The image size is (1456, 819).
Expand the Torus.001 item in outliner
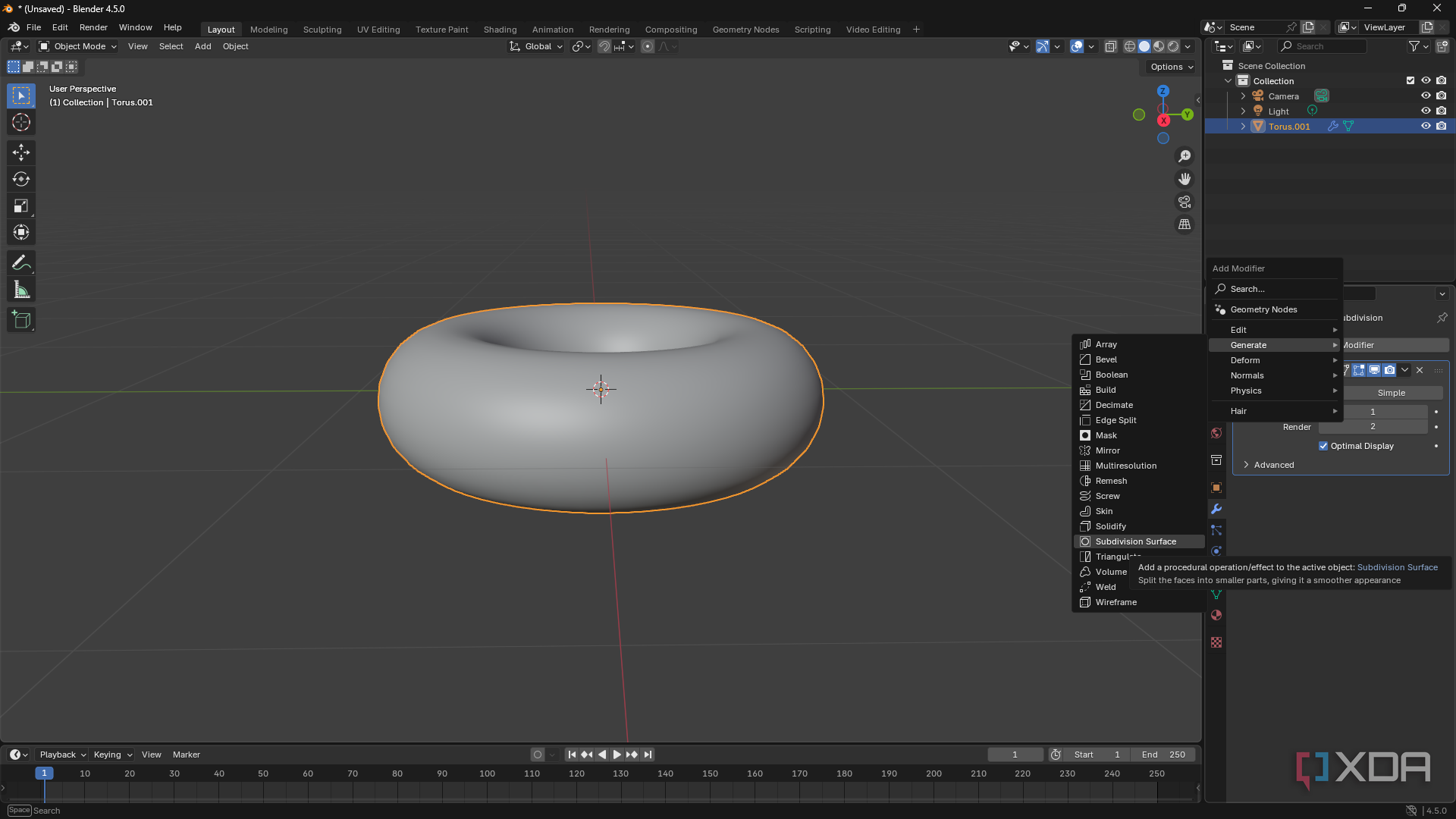click(x=1243, y=127)
